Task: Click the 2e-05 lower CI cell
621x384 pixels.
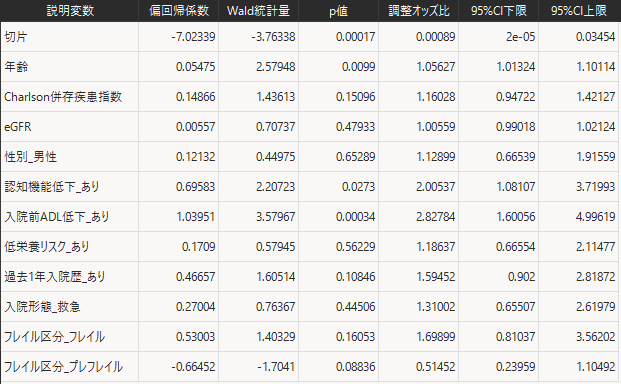Action: pyautogui.click(x=499, y=37)
